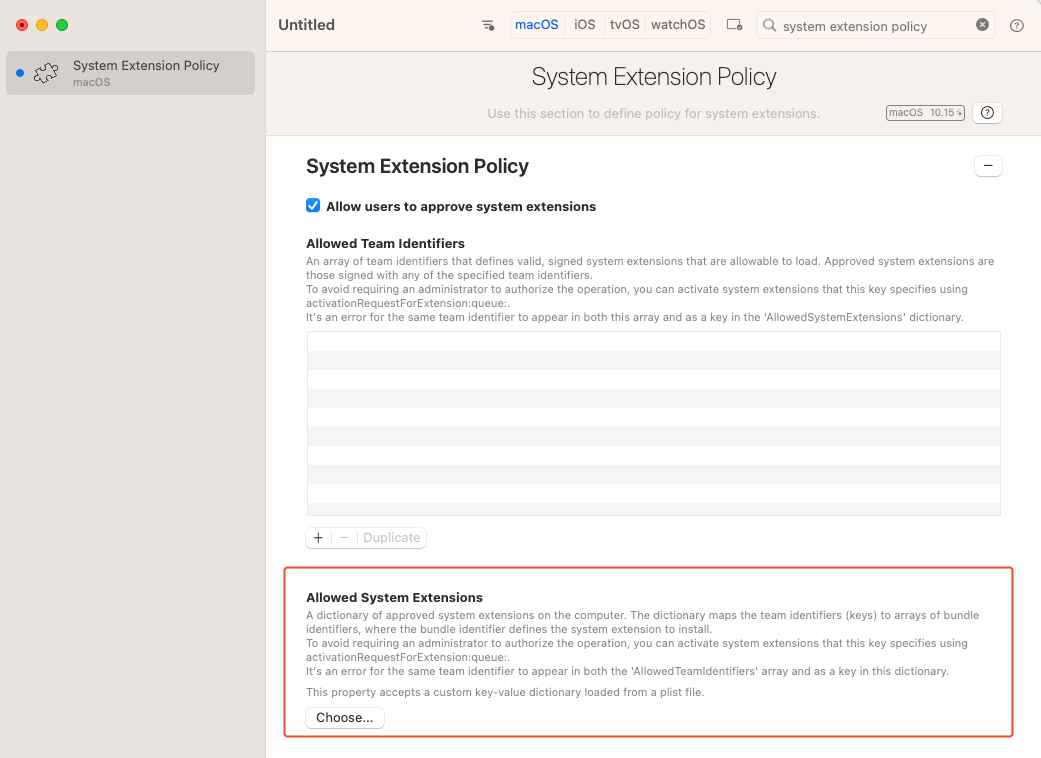Switch to the tvOS platform tab
Viewport: 1041px width, 758px height.
coord(624,25)
